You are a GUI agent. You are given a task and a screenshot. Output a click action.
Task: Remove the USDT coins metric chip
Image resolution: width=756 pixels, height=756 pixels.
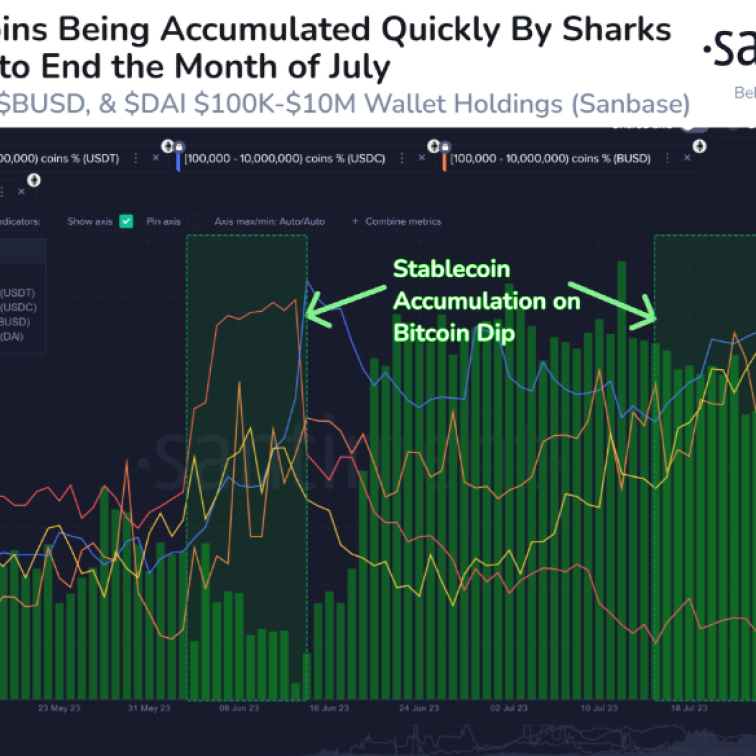coord(155,158)
